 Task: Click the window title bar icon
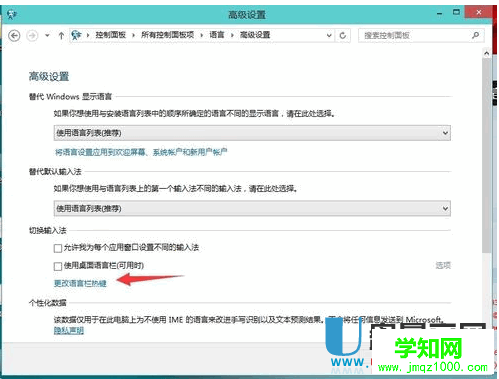[12, 14]
